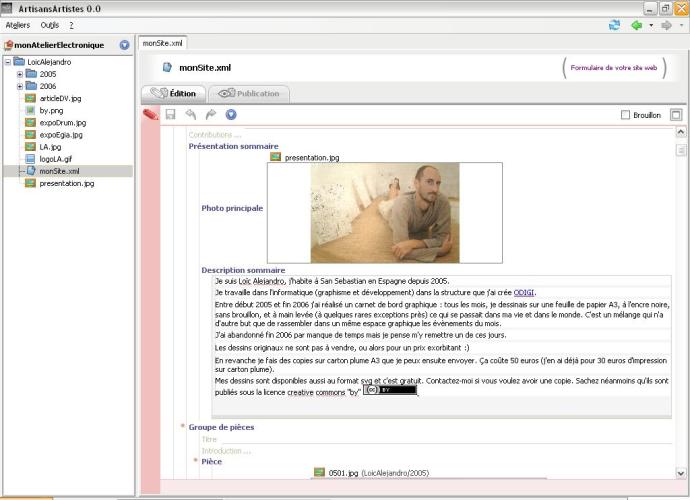The image size is (690, 500).
Task: Click the presentation.jpg image icon above photo
Action: (275, 157)
